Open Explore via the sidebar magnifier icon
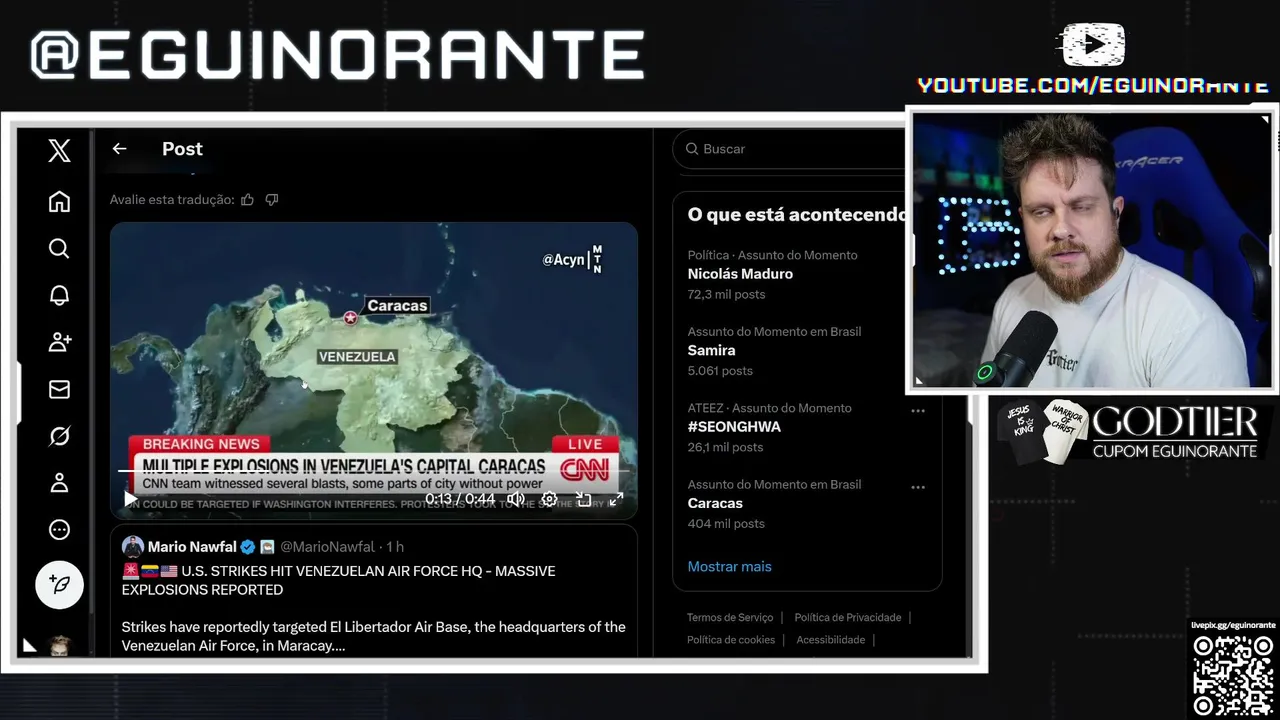The image size is (1280, 720). tap(59, 248)
